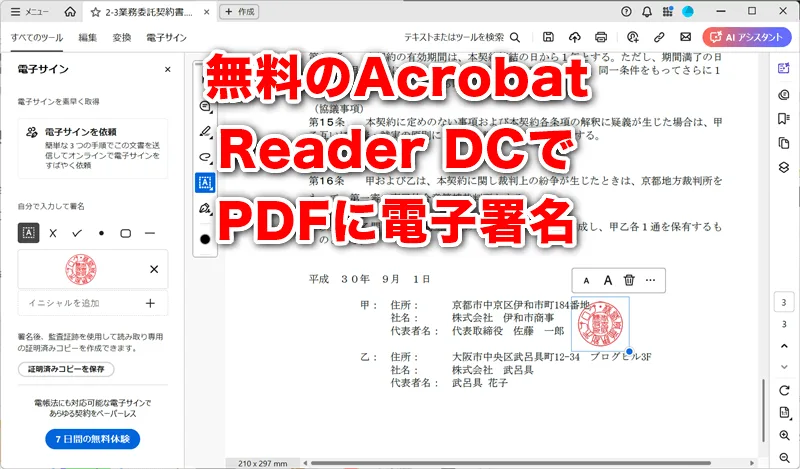Click 証明済みコピーを保存 button
The width and height of the screenshot is (800, 469).
tap(66, 369)
